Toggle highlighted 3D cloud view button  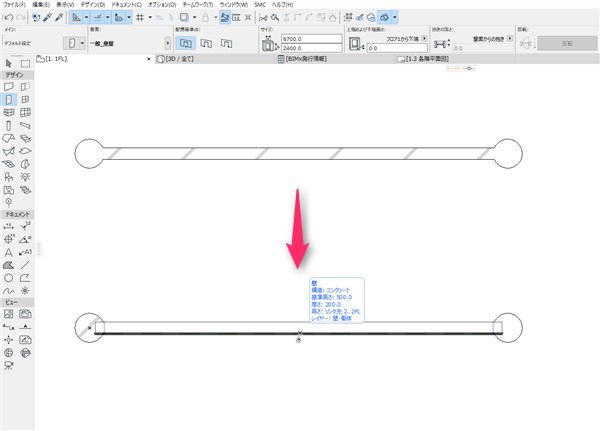(x=385, y=17)
